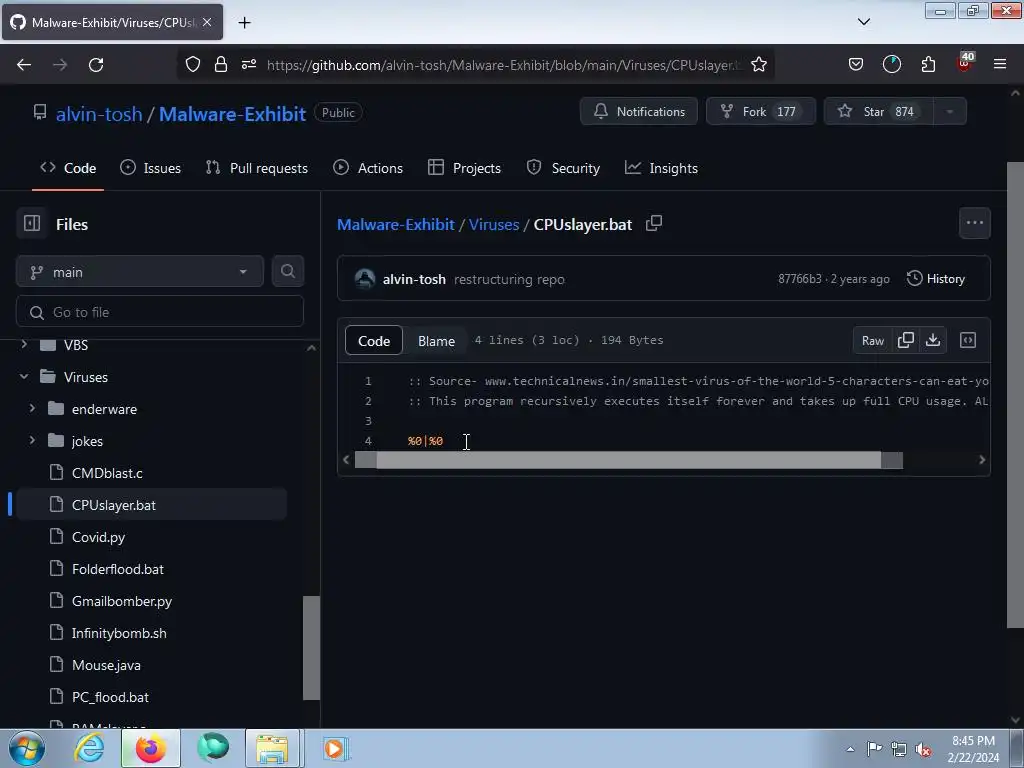
Task: Open the Infinitybomb.sh file
Action: click(119, 633)
